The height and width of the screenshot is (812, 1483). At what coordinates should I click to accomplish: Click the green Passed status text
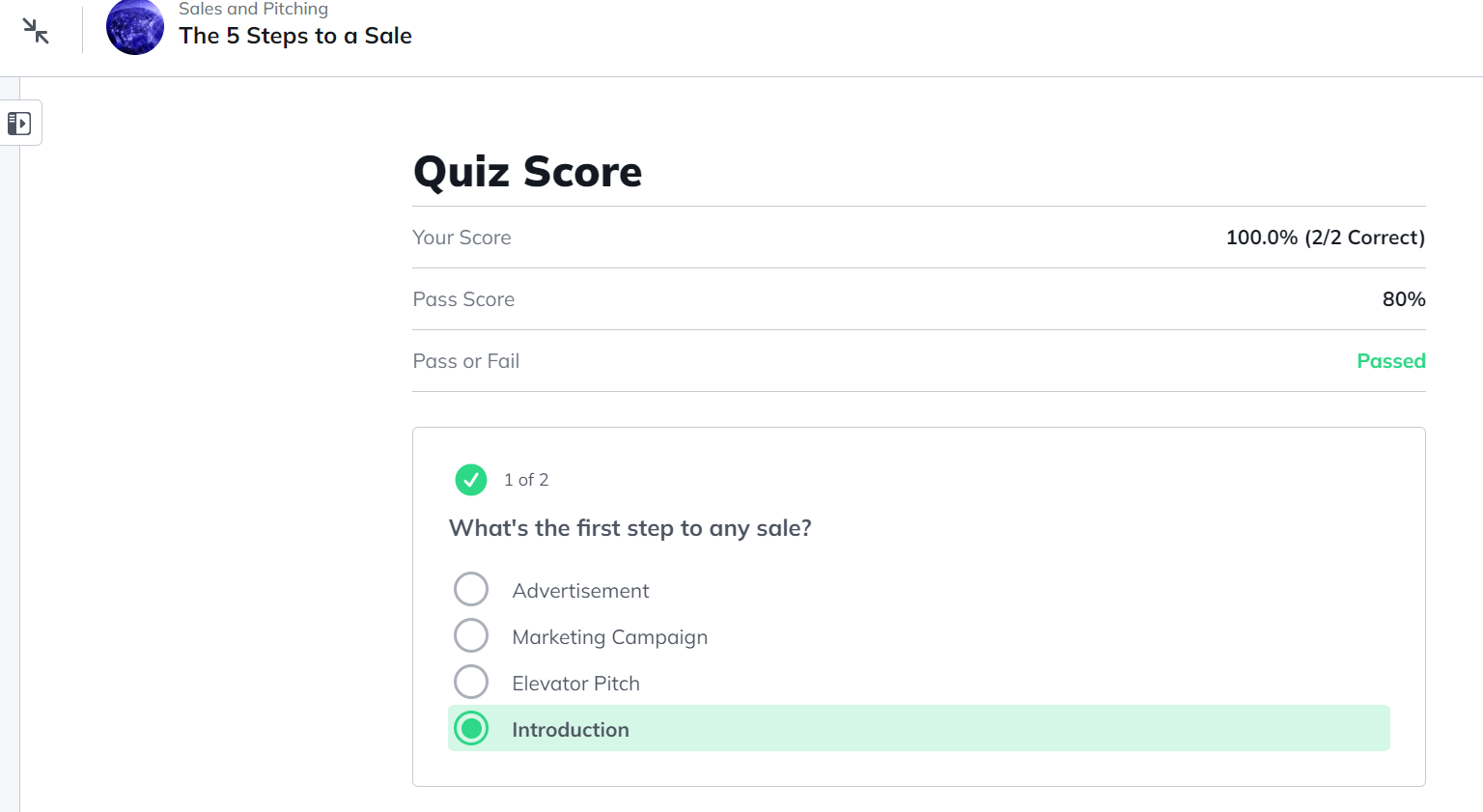[x=1390, y=361]
